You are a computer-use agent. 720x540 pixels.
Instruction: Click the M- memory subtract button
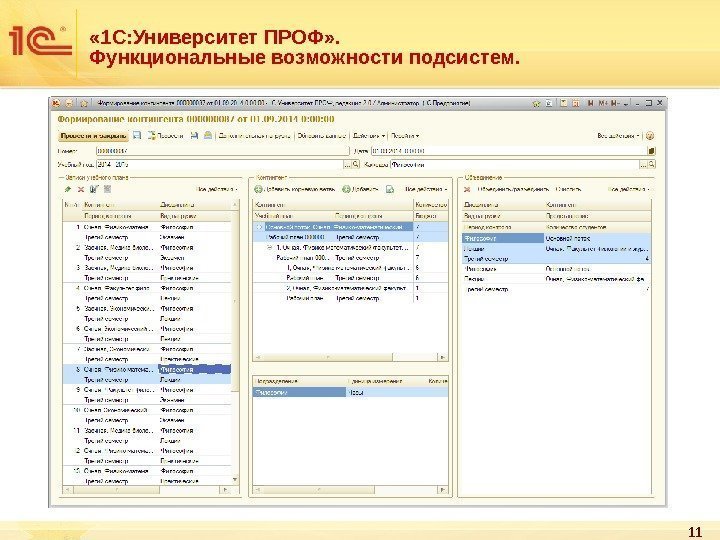point(615,103)
